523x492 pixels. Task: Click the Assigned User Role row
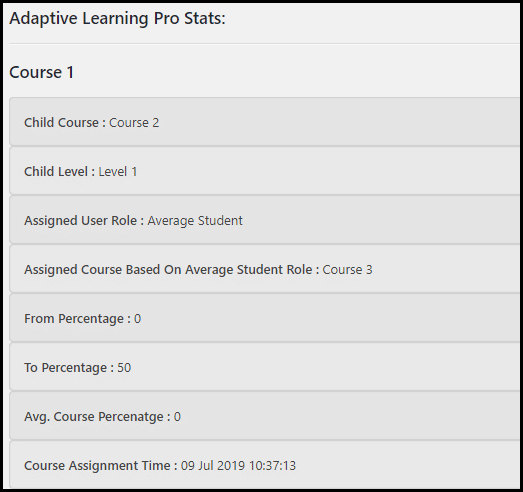[x=264, y=220]
